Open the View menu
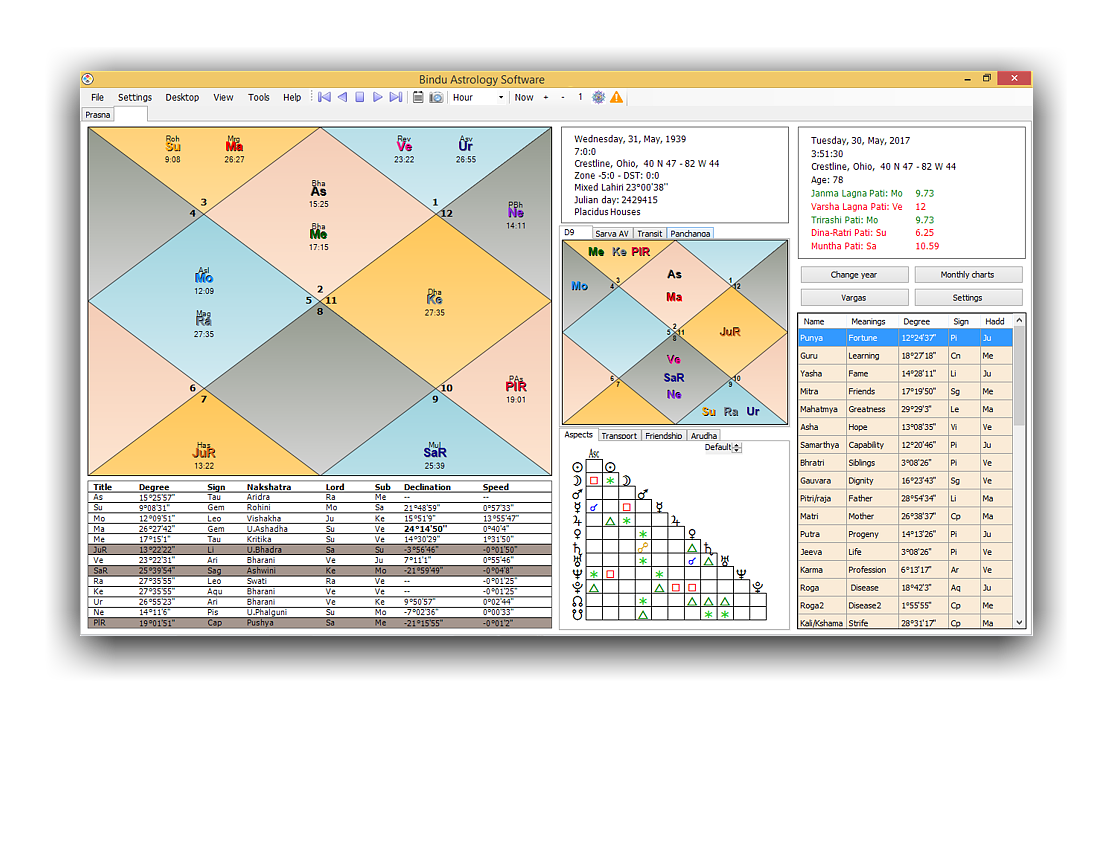 [223, 97]
